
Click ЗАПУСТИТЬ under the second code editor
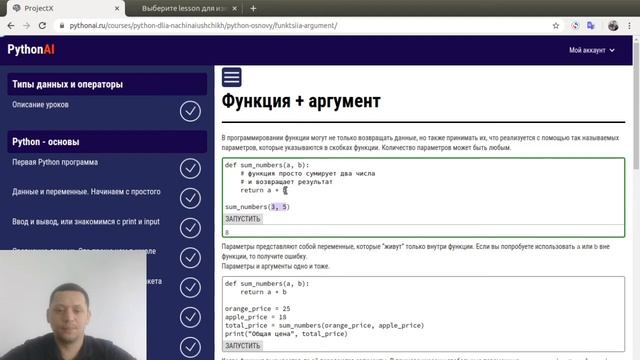tap(243, 346)
